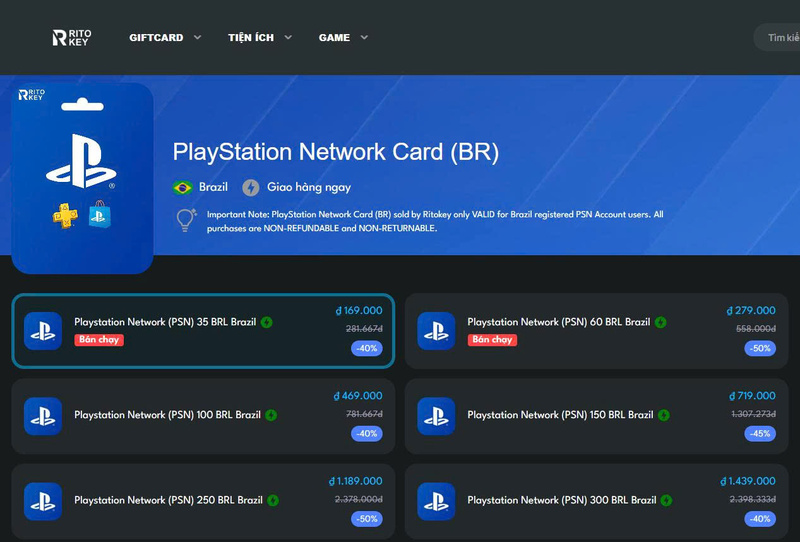Click the crossed-out price 781.667đ
This screenshot has width=800, height=542.
[x=364, y=414]
